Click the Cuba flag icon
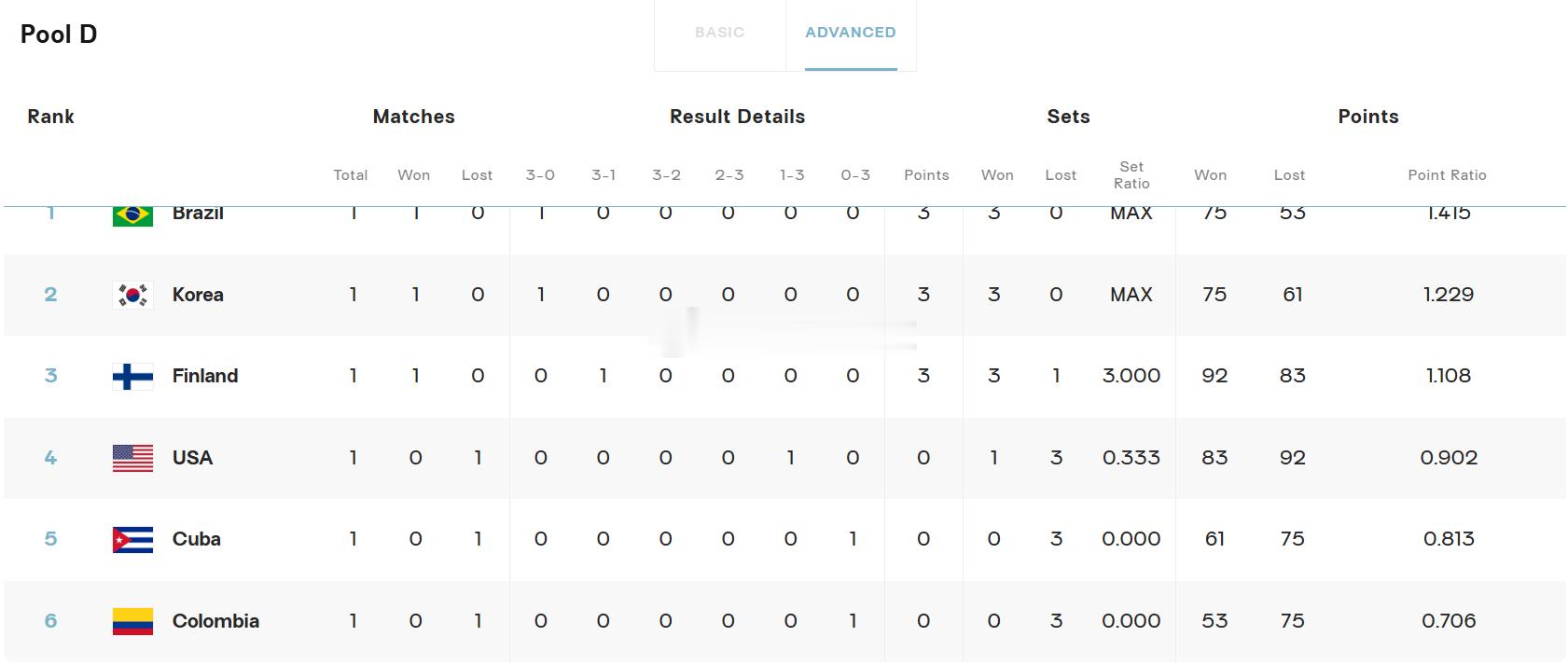Image resolution: width=1568 pixels, height=664 pixels. 132,539
